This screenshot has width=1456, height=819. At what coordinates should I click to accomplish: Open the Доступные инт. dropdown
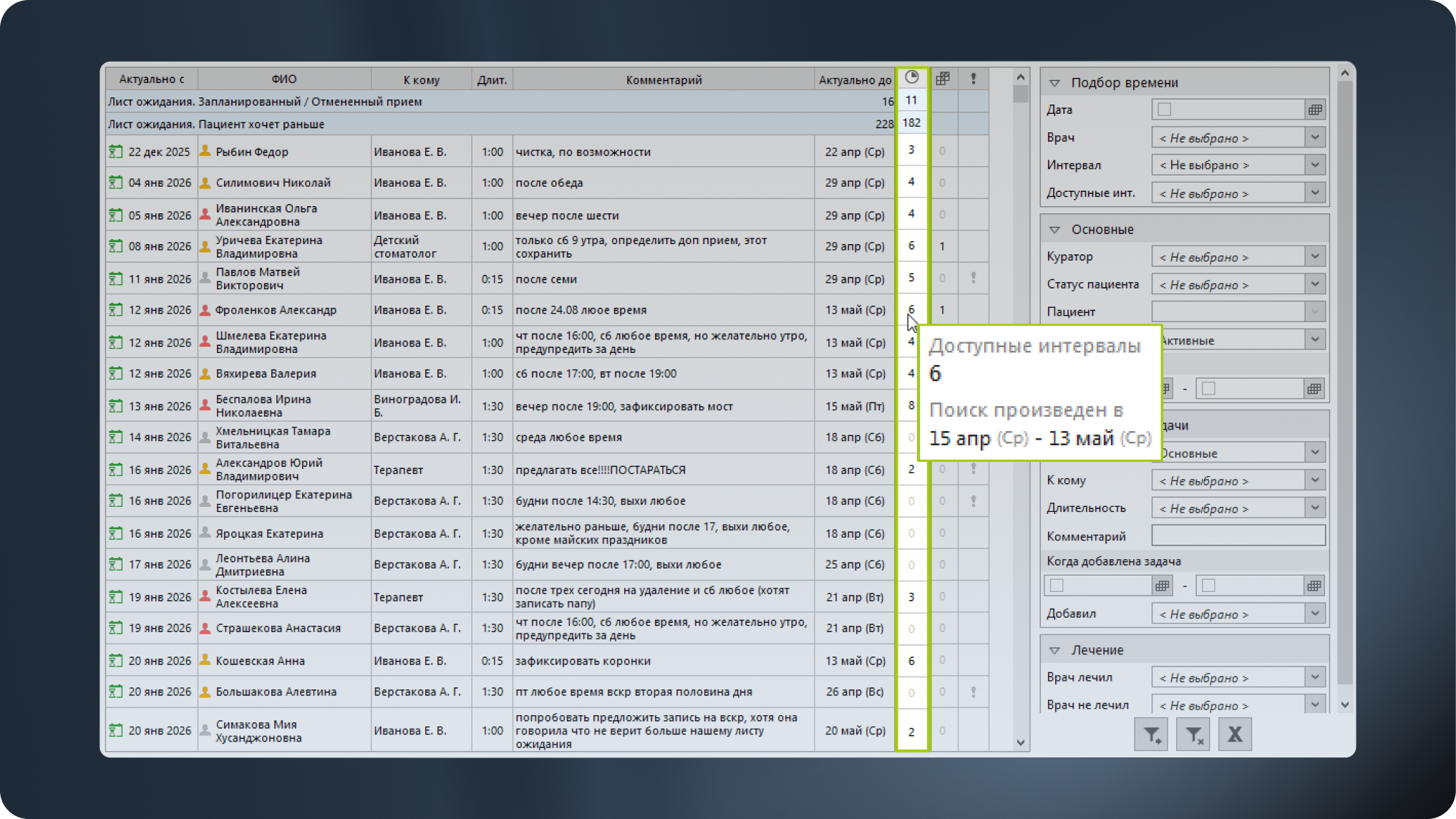(x=1315, y=193)
